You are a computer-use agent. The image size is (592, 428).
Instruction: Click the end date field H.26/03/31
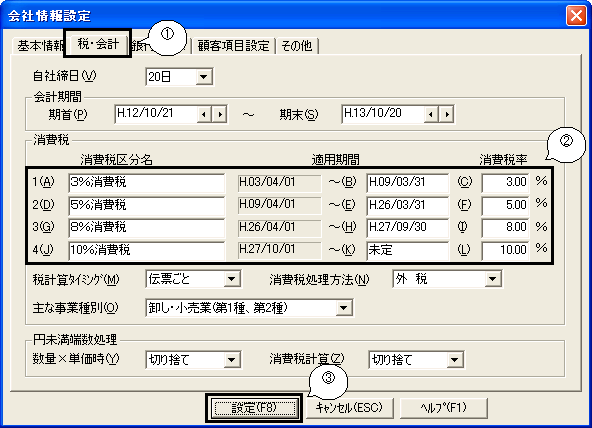coord(408,205)
